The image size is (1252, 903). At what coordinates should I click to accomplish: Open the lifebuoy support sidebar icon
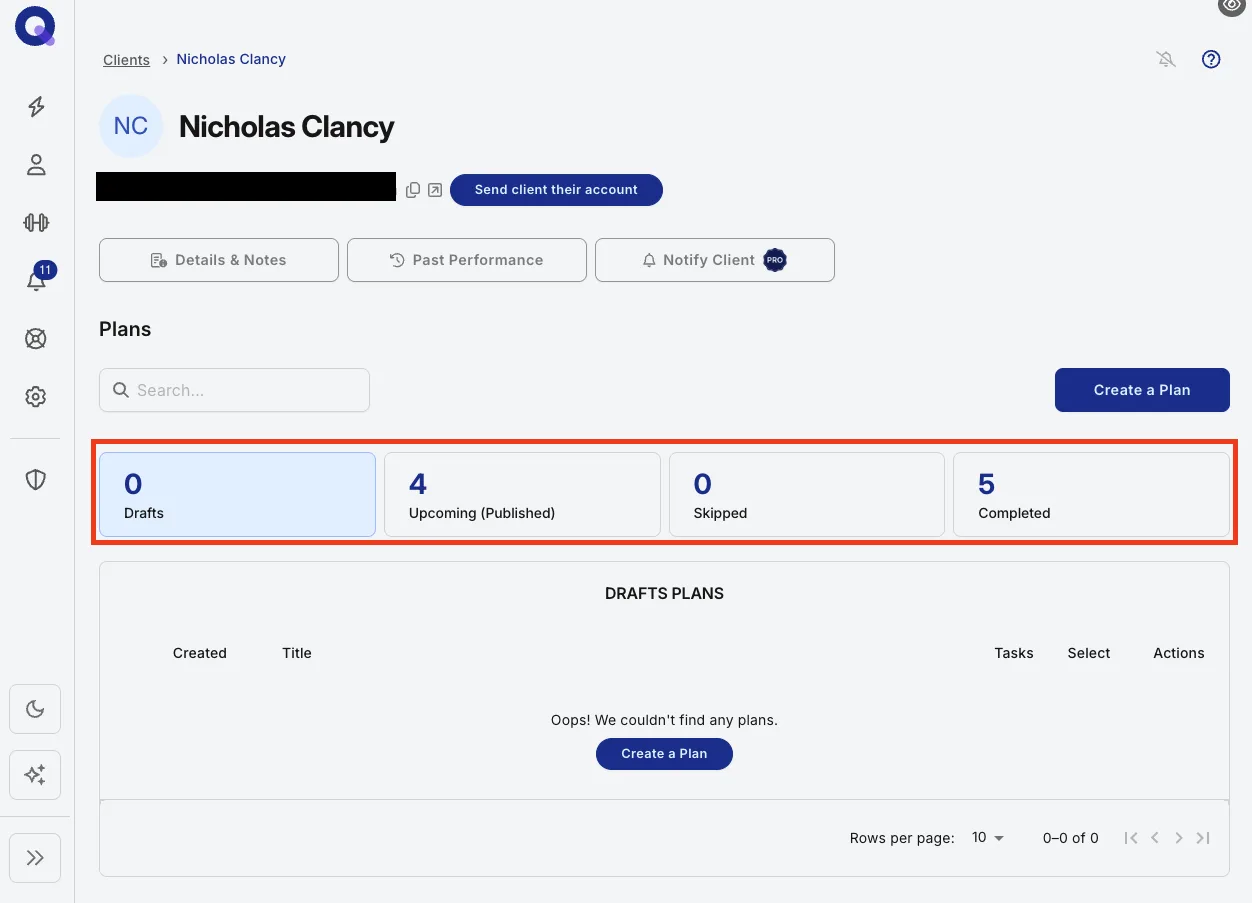coord(36,339)
